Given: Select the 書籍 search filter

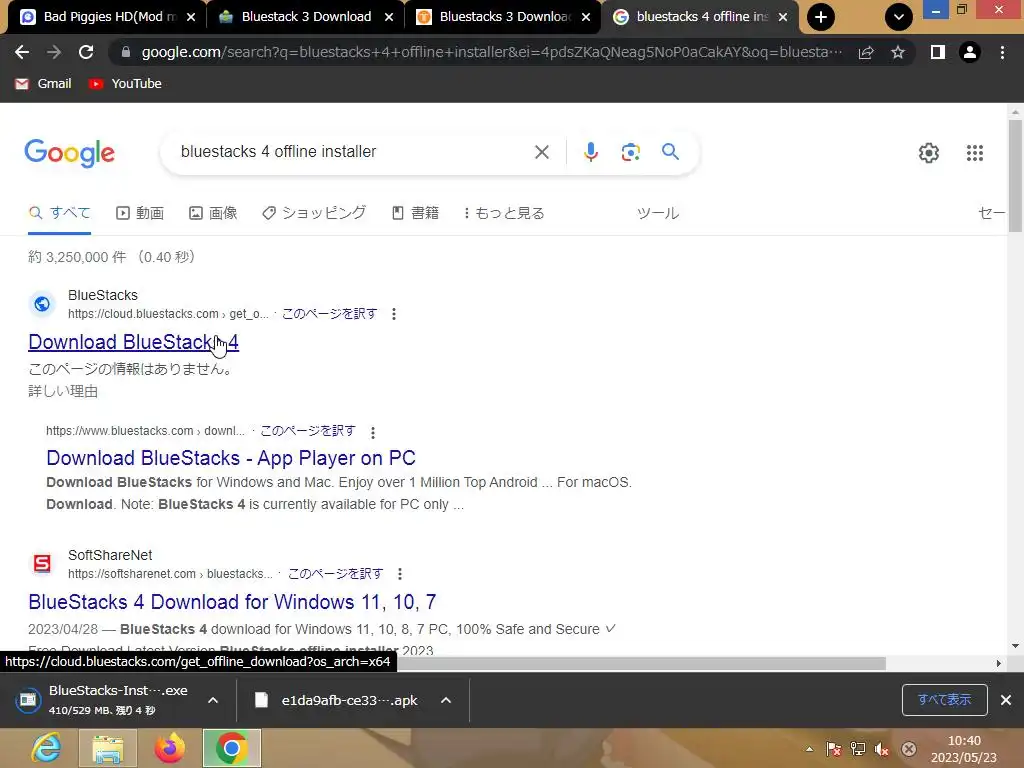Looking at the screenshot, I should 415,213.
